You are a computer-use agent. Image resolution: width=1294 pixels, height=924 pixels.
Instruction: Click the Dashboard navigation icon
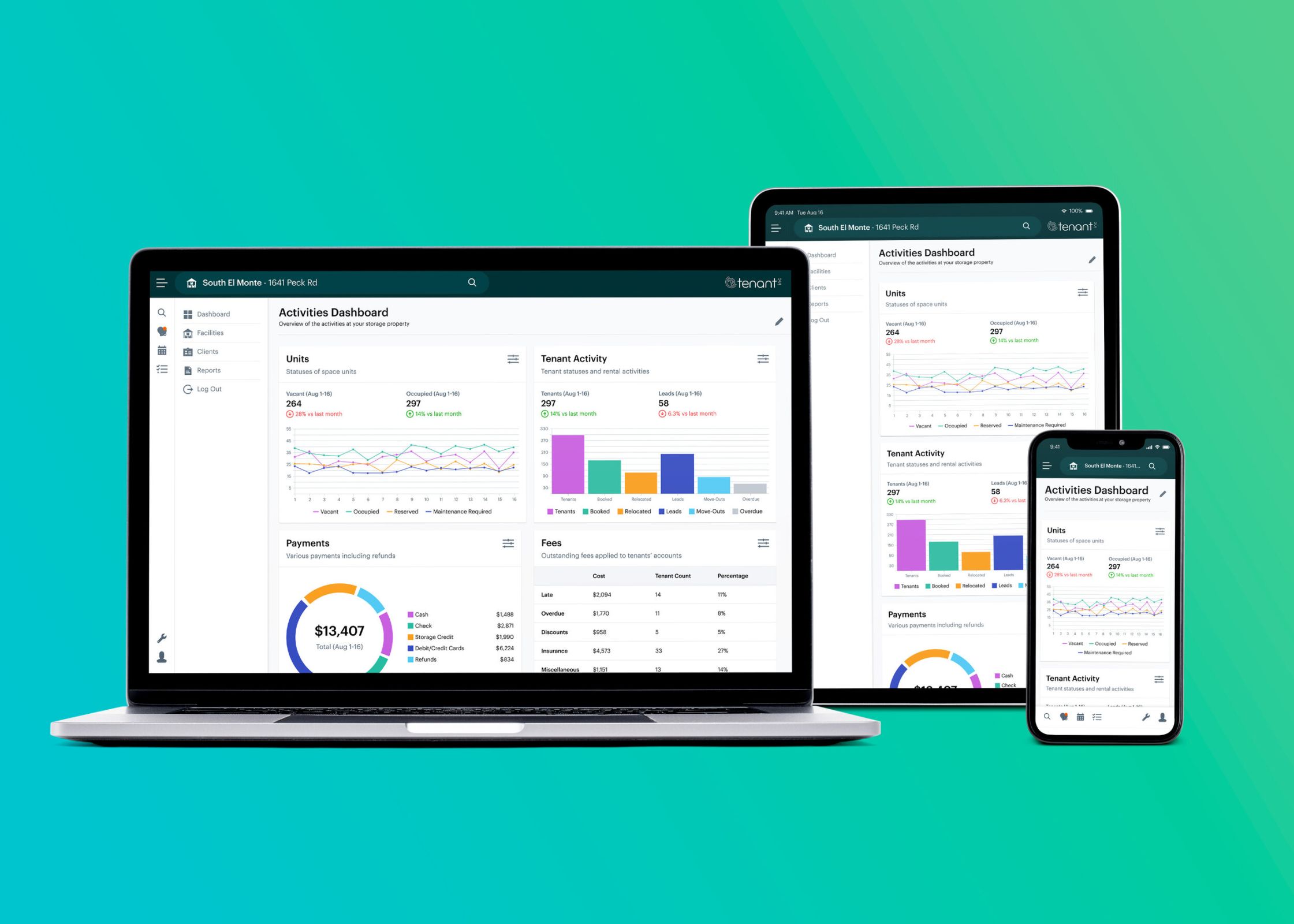pos(191,315)
